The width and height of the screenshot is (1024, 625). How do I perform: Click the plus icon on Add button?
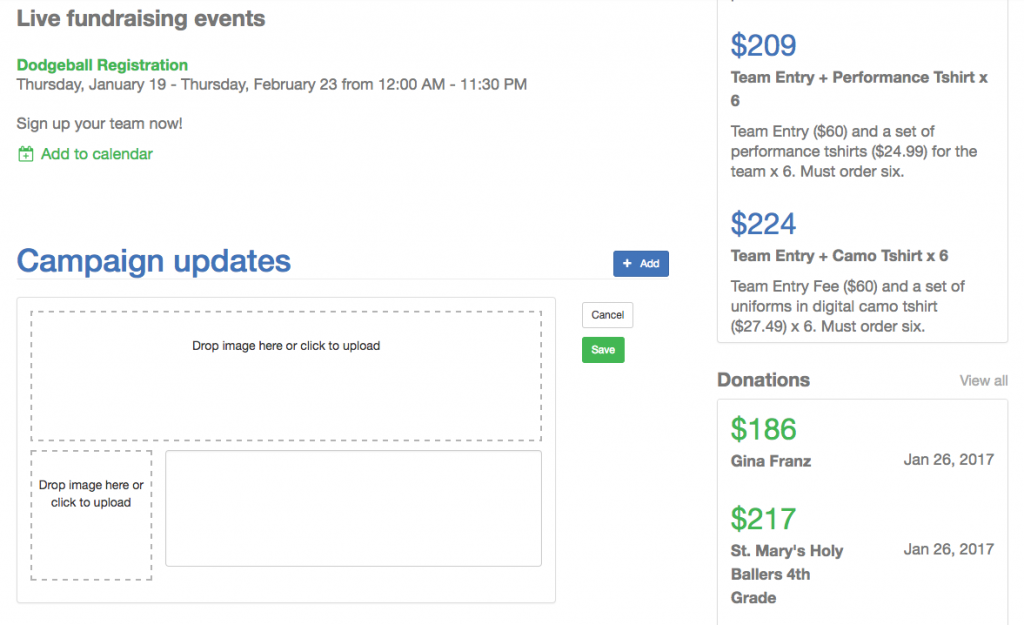point(627,264)
